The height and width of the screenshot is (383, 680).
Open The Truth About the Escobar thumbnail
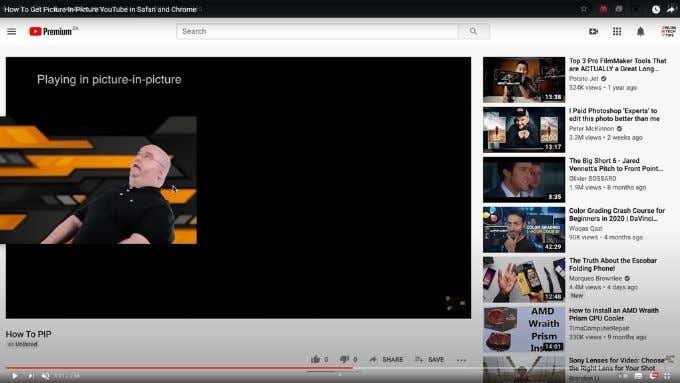tap(524, 279)
